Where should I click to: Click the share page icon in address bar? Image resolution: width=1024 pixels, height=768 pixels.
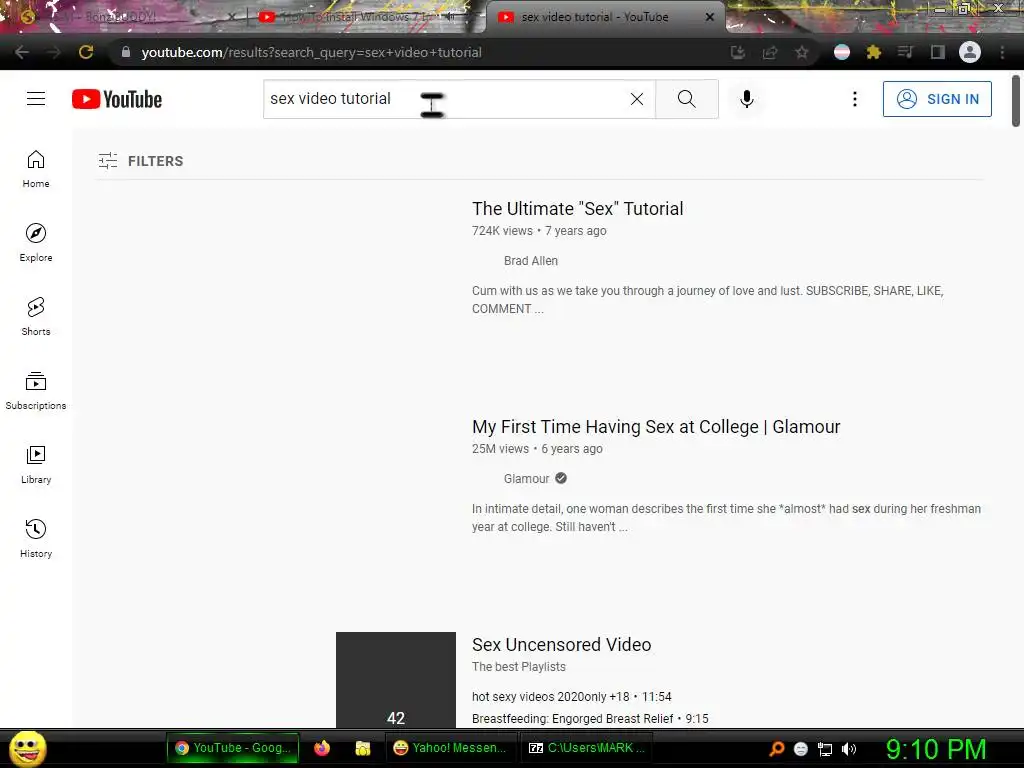tap(770, 52)
